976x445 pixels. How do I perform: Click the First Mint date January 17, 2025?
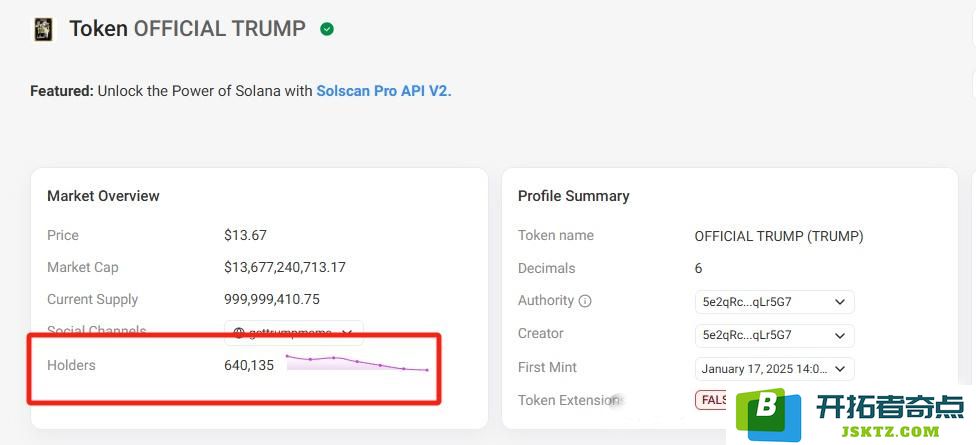tap(764, 368)
